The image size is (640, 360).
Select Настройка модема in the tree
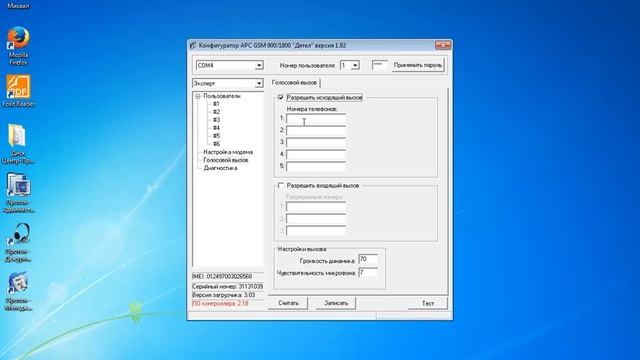(x=228, y=152)
